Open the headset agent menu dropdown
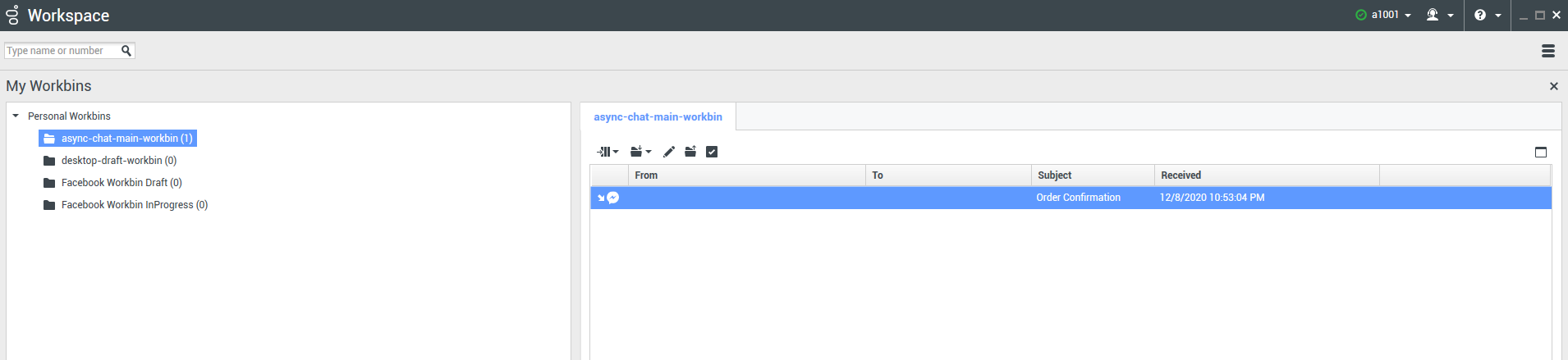Screen dimensions: 1568x360 (1439, 15)
